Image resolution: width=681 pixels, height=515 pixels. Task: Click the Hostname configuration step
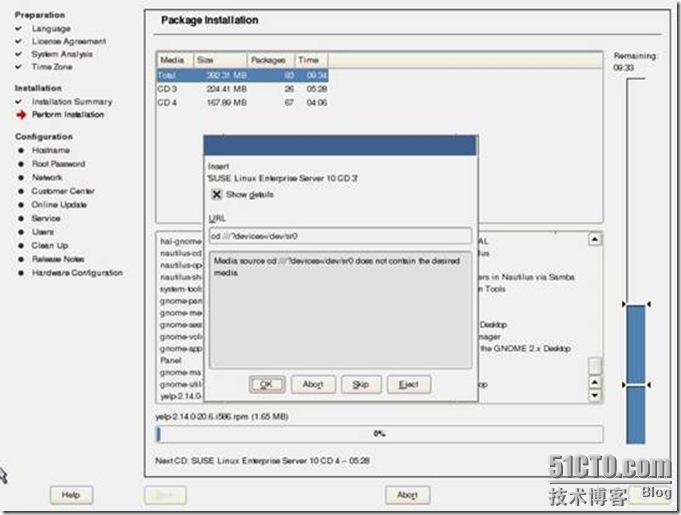pyautogui.click(x=50, y=150)
